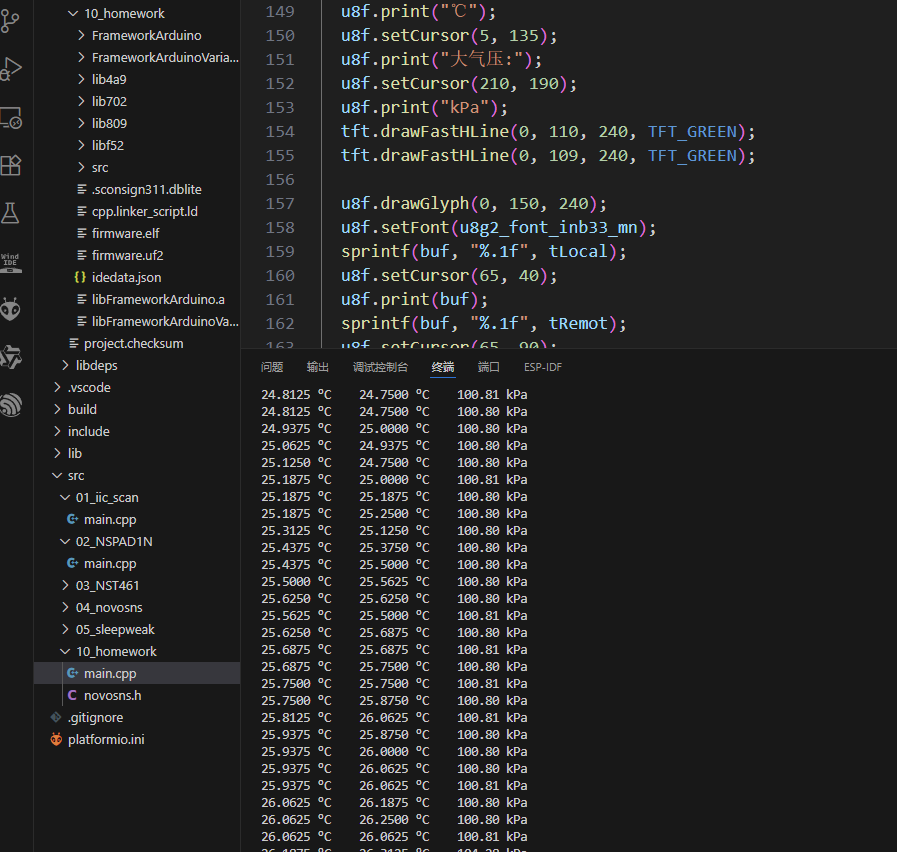Expand the 03_NST461 folder
The height and width of the screenshot is (852, 897).
(107, 585)
